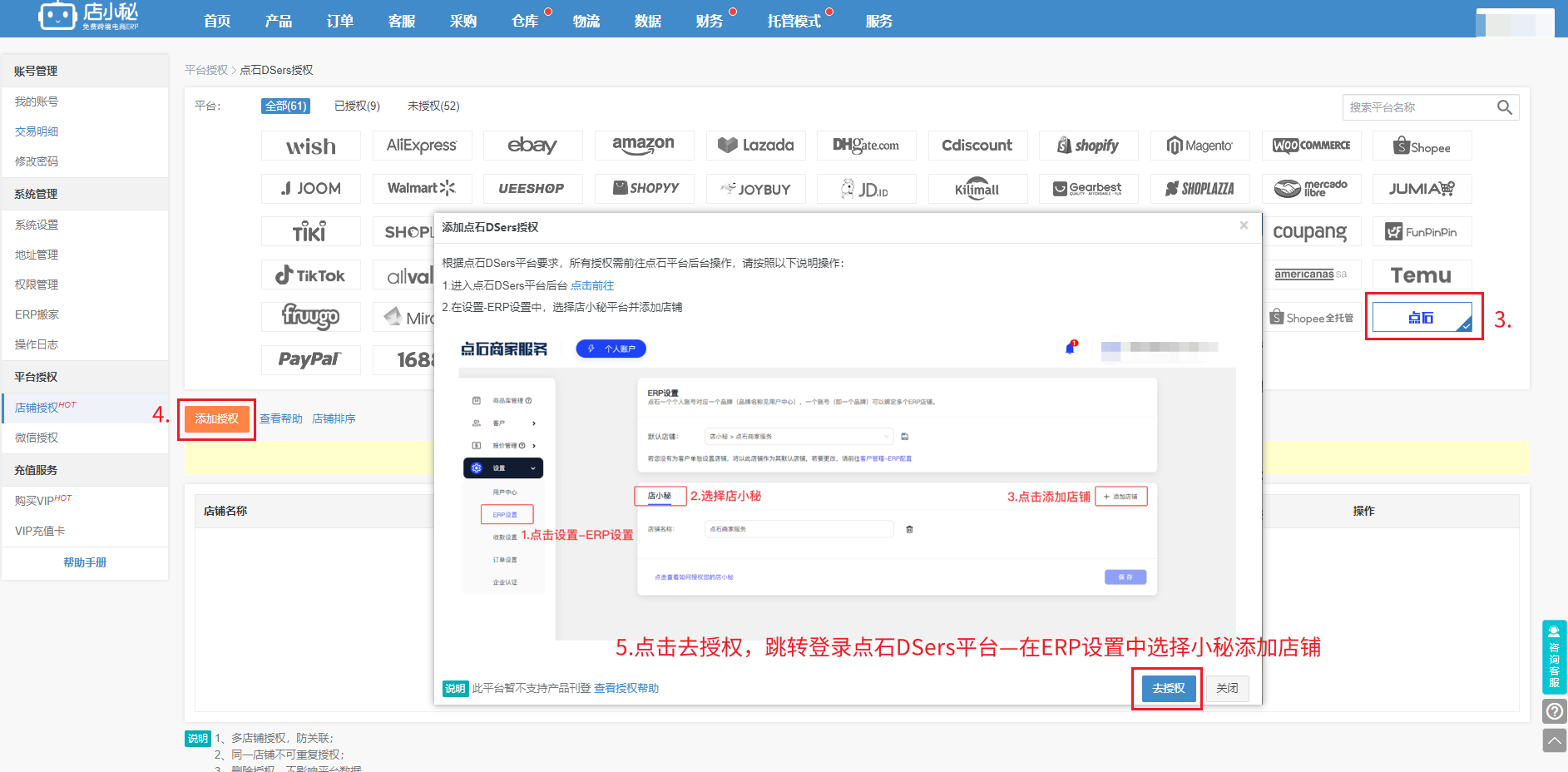Filter platforms by 全部(61)

[x=286, y=106]
